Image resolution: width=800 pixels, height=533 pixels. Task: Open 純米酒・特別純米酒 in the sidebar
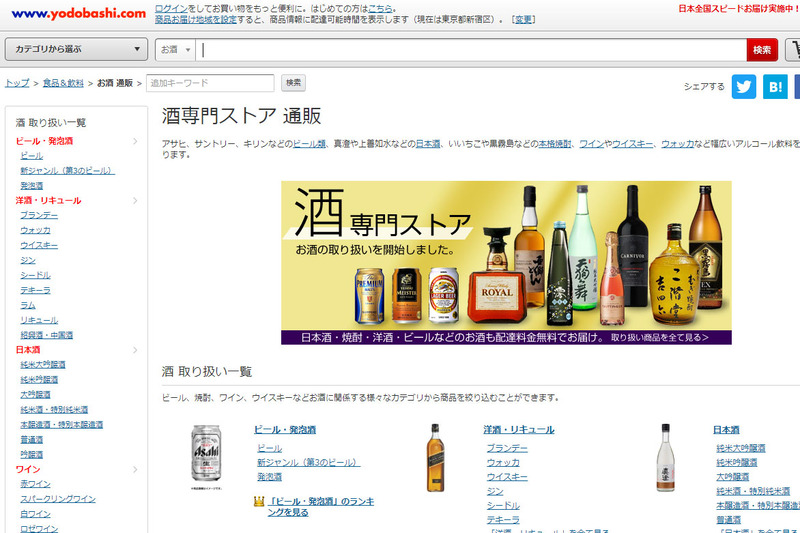pos(54,410)
